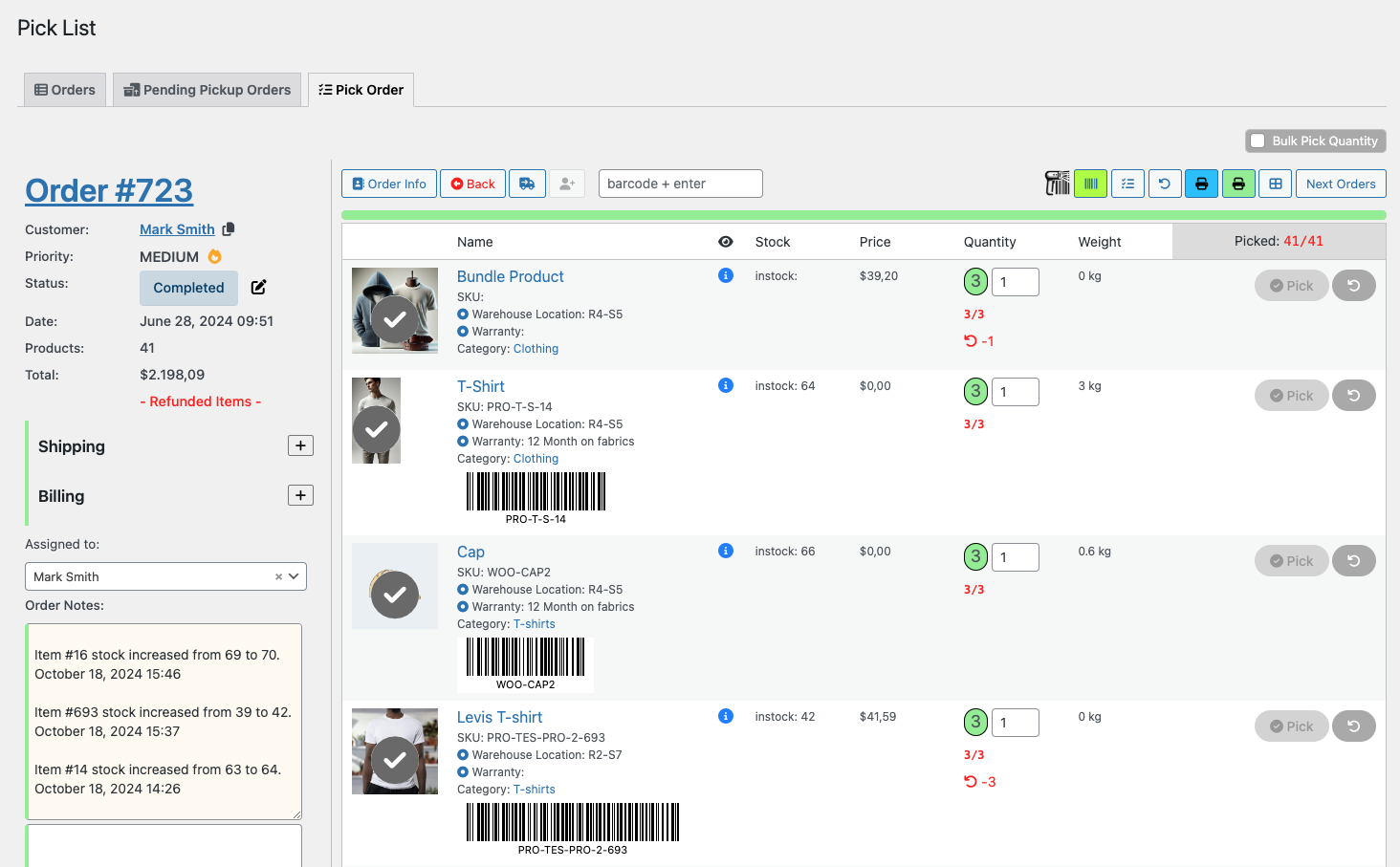Enable the Bulk Pick Quantity toggle
This screenshot has height=867, width=1400.
coord(1258,141)
